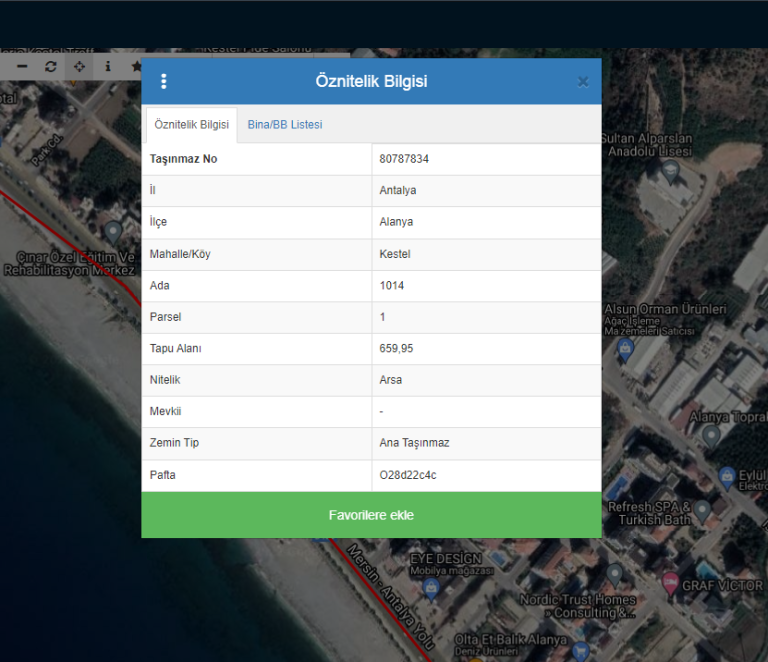Image resolution: width=768 pixels, height=662 pixels.
Task: Click Sultan Alparslan Anadolu Lisesi map pin
Action: (670, 171)
